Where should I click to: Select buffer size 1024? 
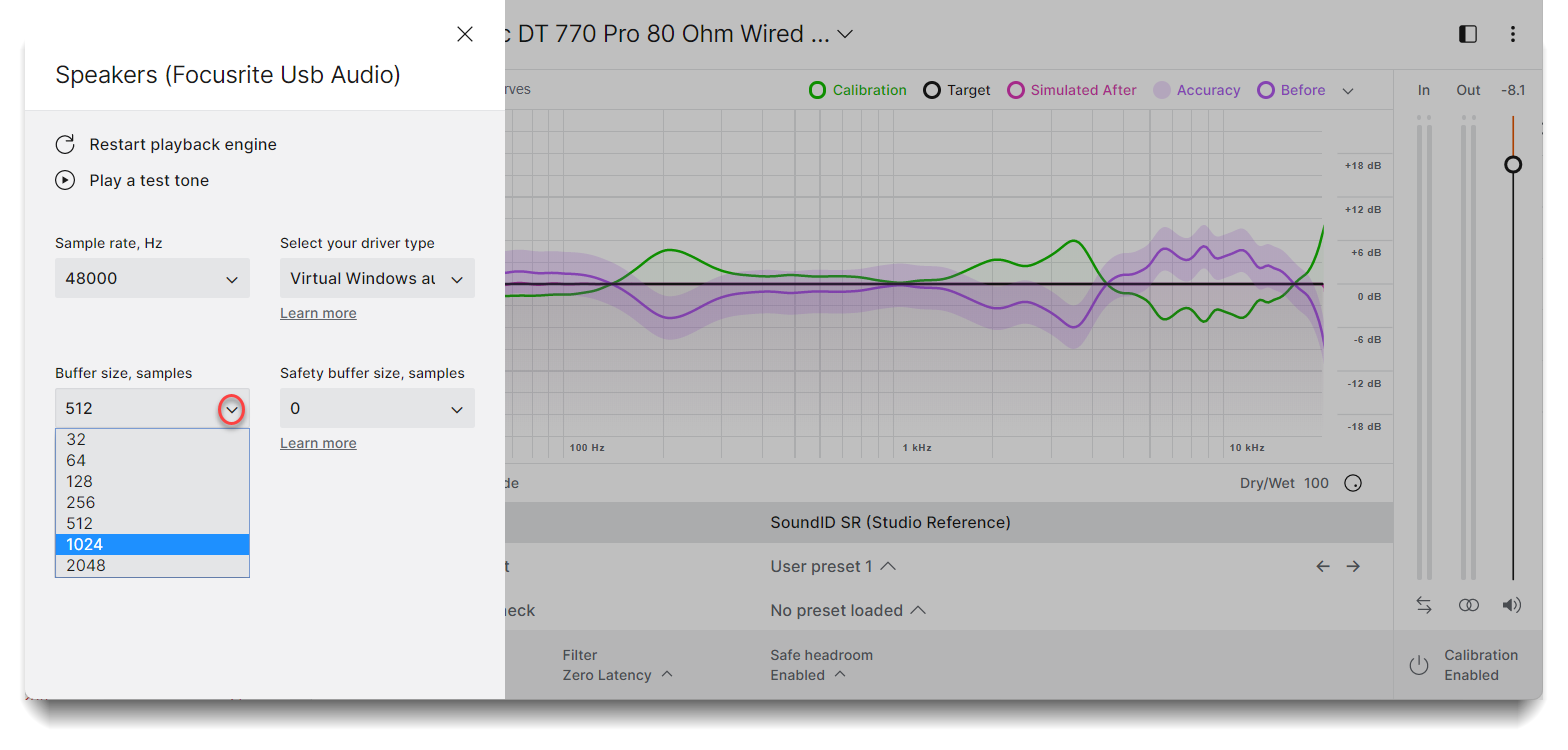(152, 544)
